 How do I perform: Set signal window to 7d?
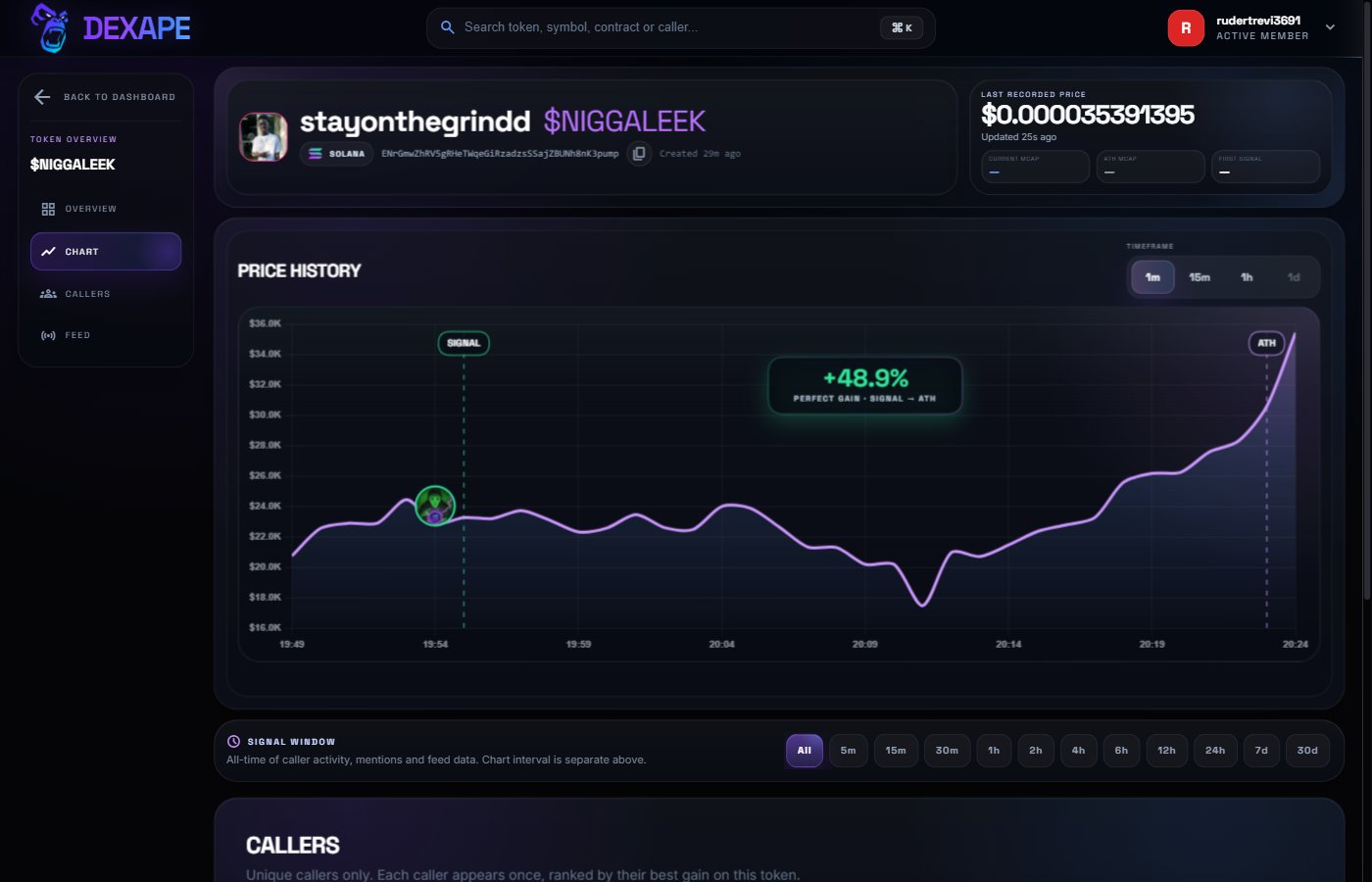point(1261,751)
